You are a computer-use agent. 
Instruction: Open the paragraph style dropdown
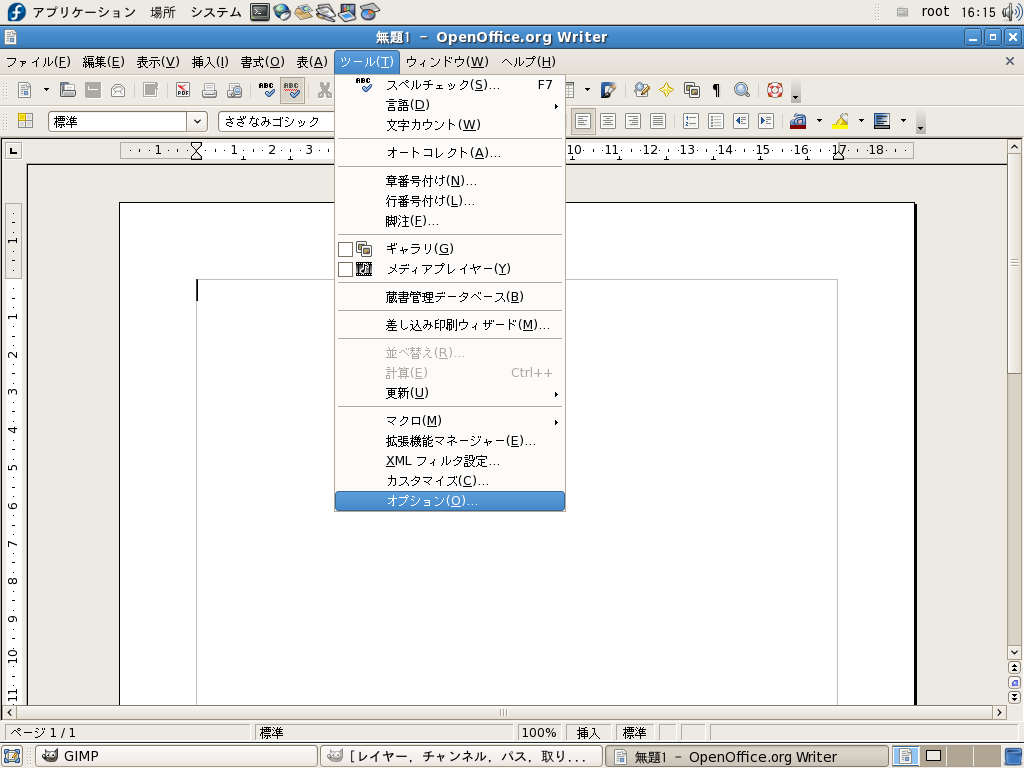pyautogui.click(x=197, y=121)
